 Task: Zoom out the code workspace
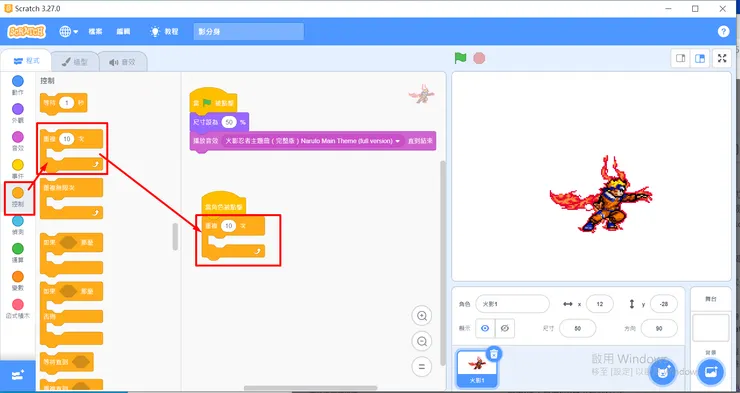coord(422,341)
